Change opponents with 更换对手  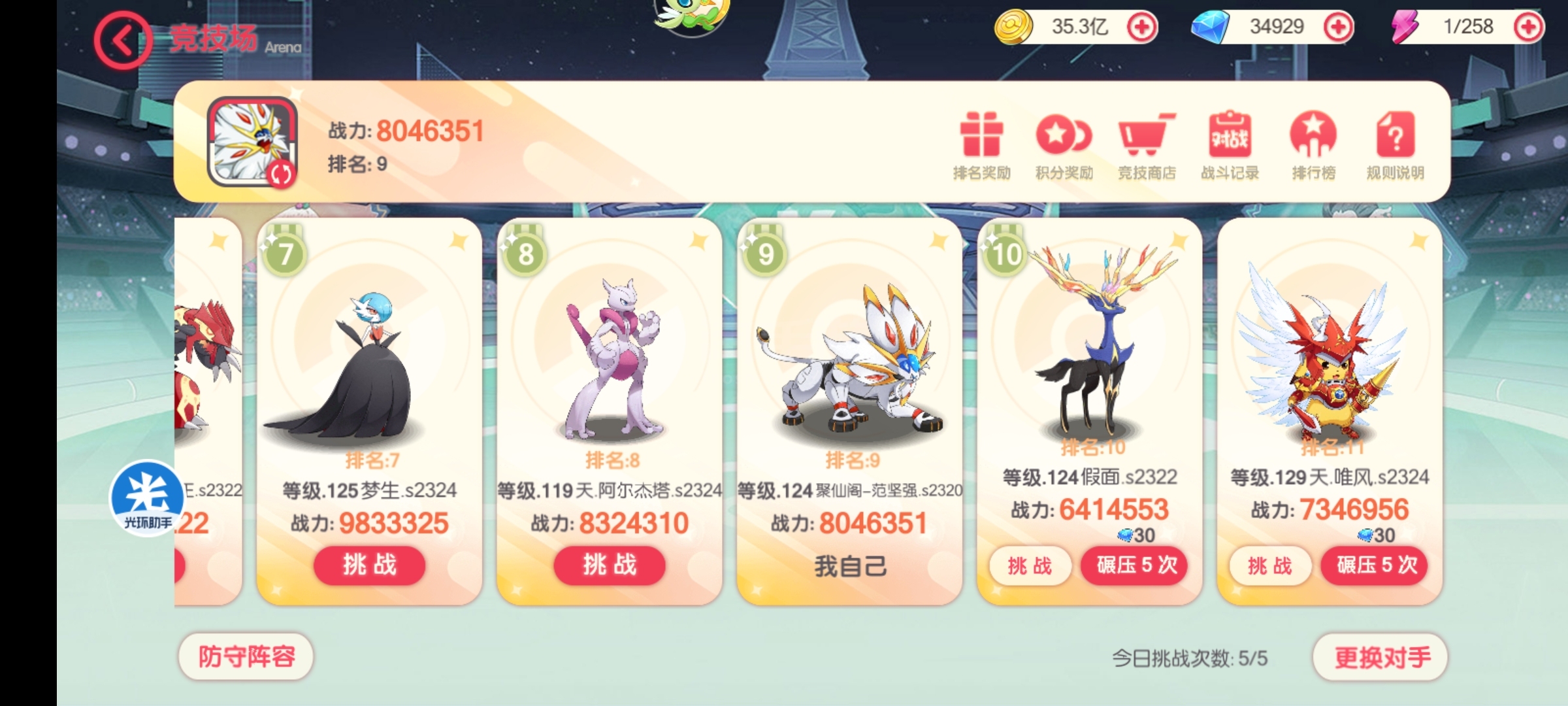pos(1380,656)
